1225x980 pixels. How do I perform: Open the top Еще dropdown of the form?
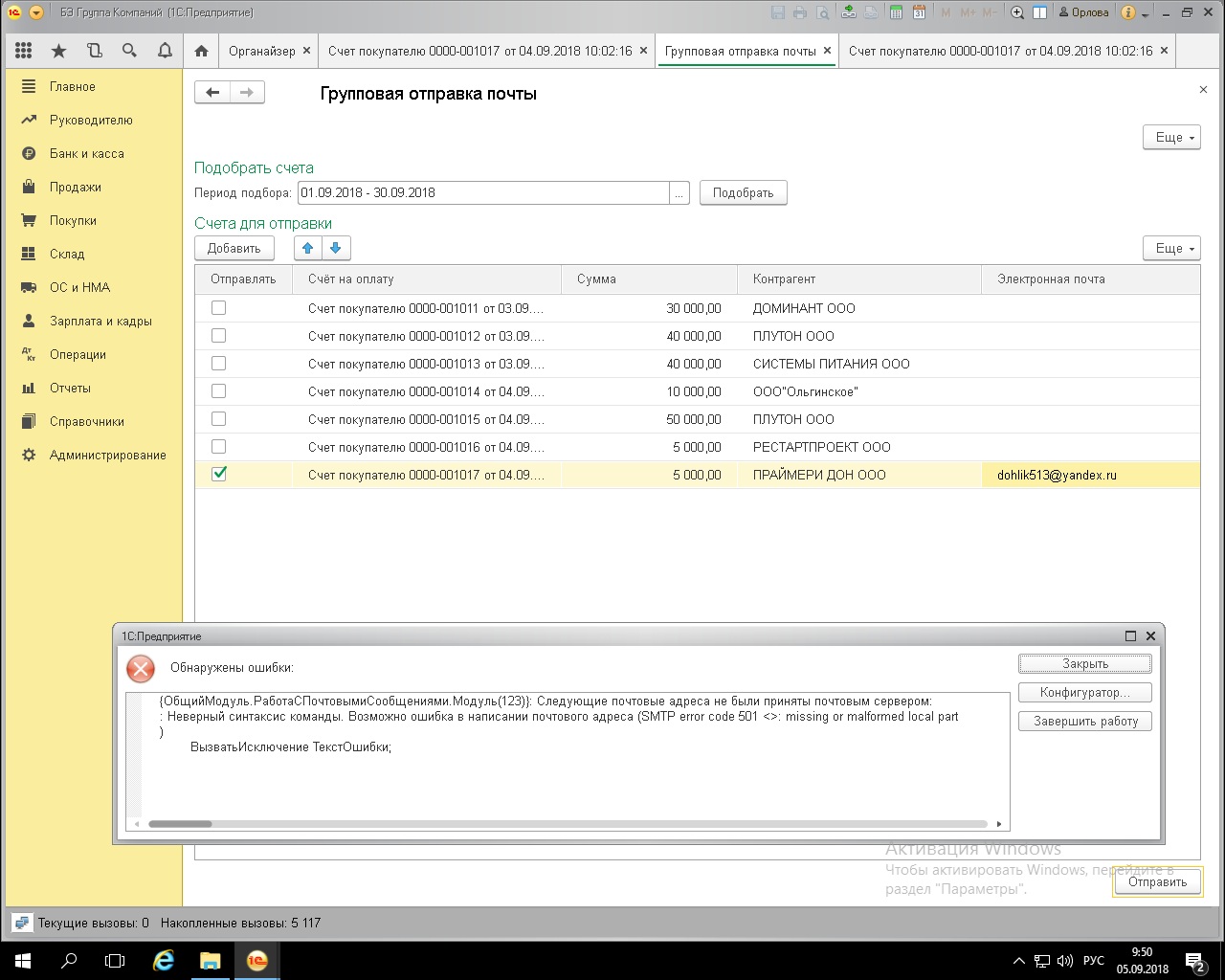(1172, 137)
